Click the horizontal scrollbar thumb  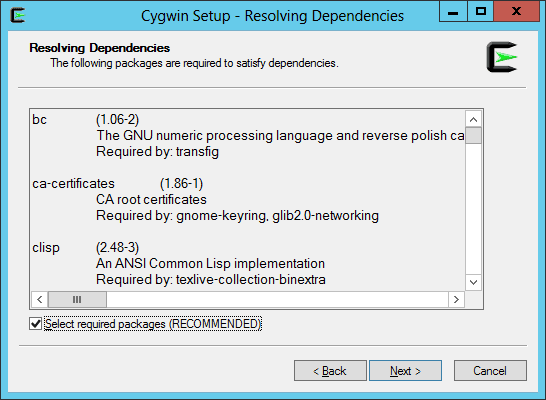tap(77, 299)
